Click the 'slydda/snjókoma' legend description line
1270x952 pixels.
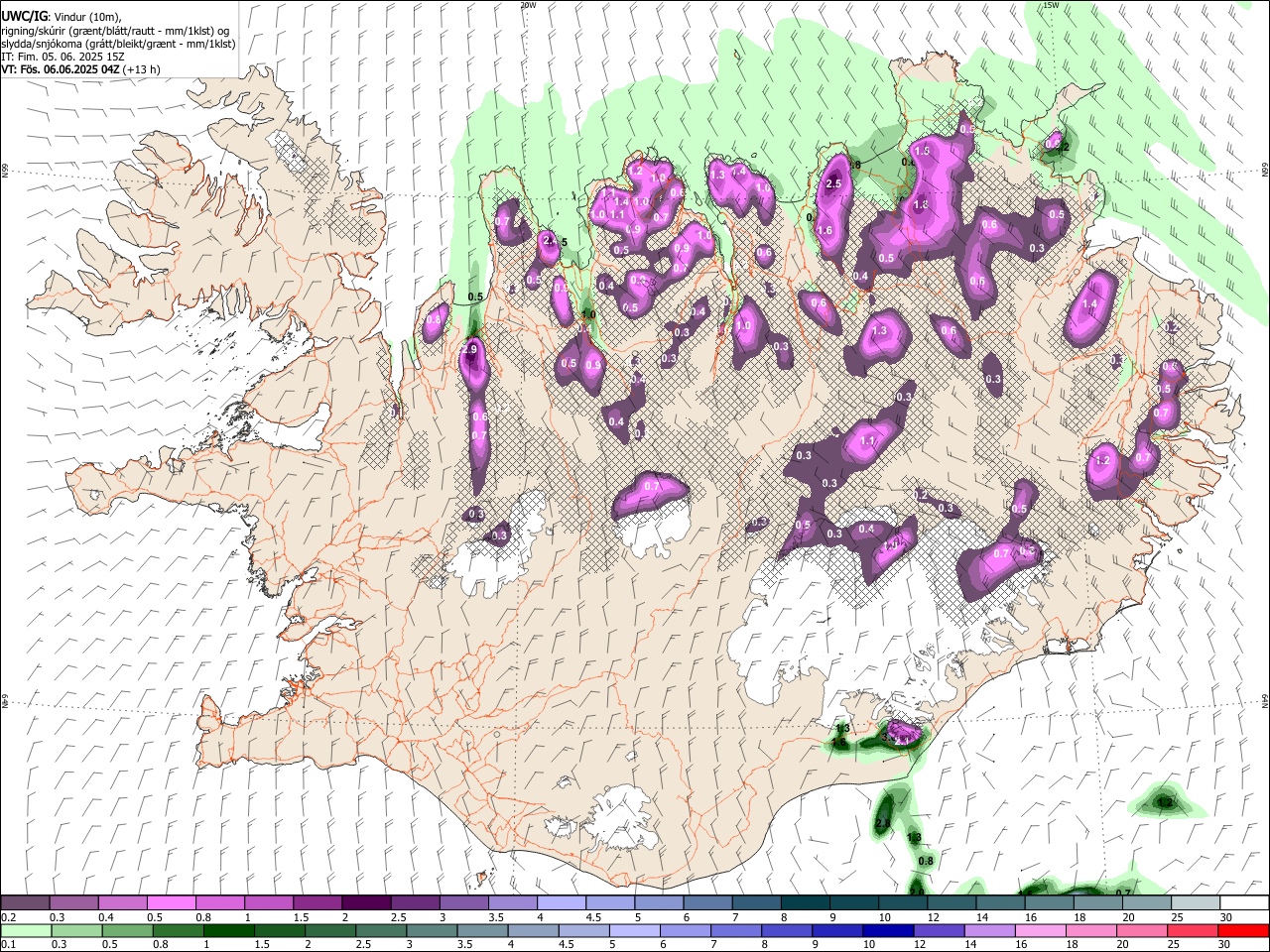coord(118,44)
